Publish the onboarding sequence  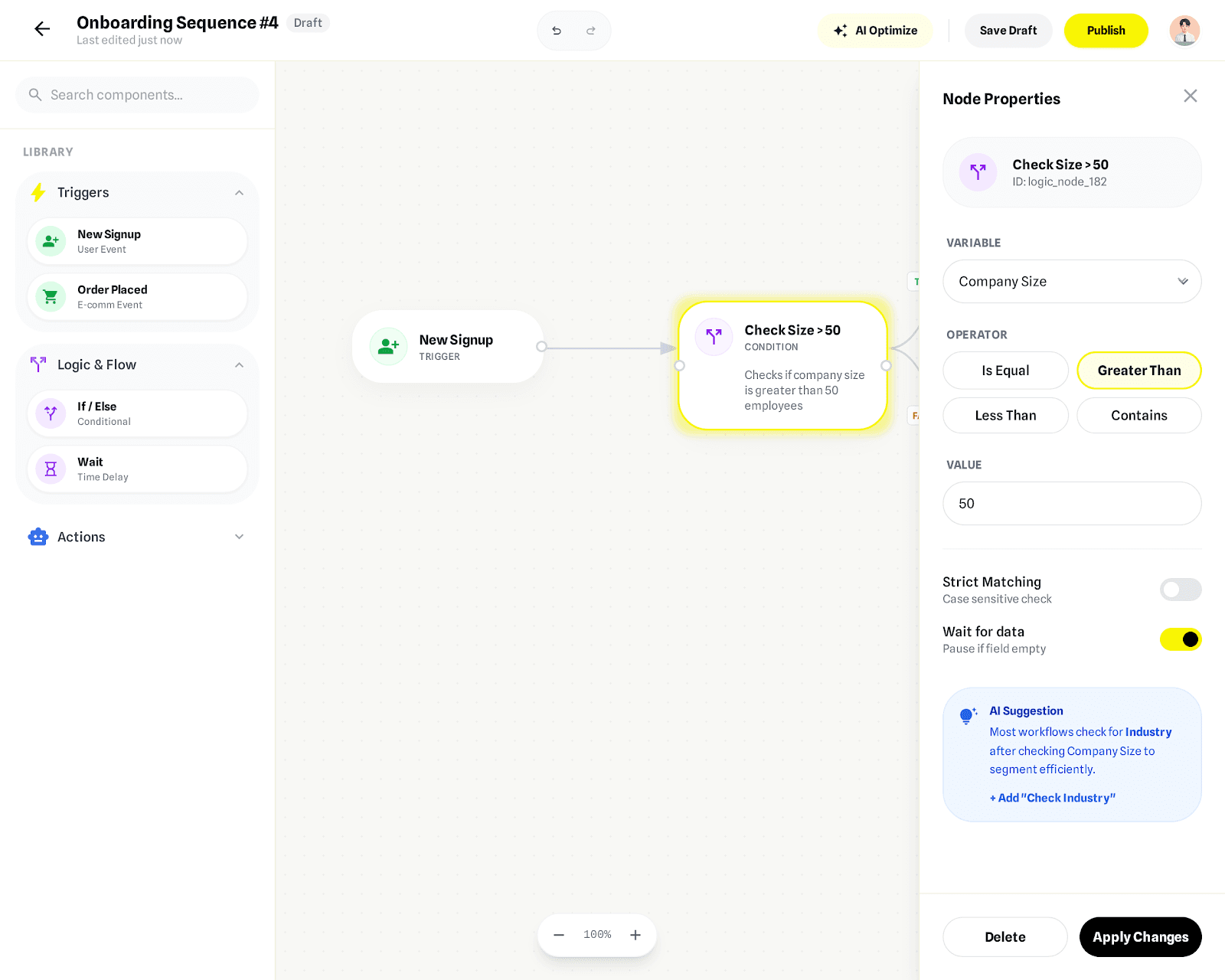point(1106,31)
